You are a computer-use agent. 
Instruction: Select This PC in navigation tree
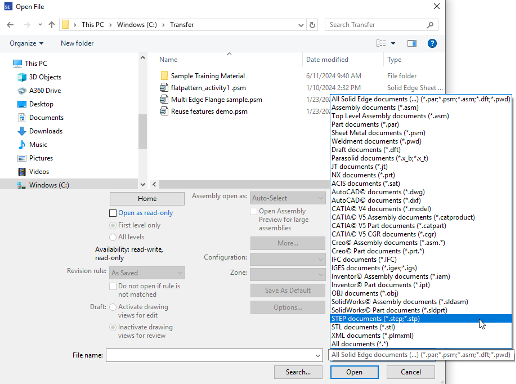(x=36, y=63)
